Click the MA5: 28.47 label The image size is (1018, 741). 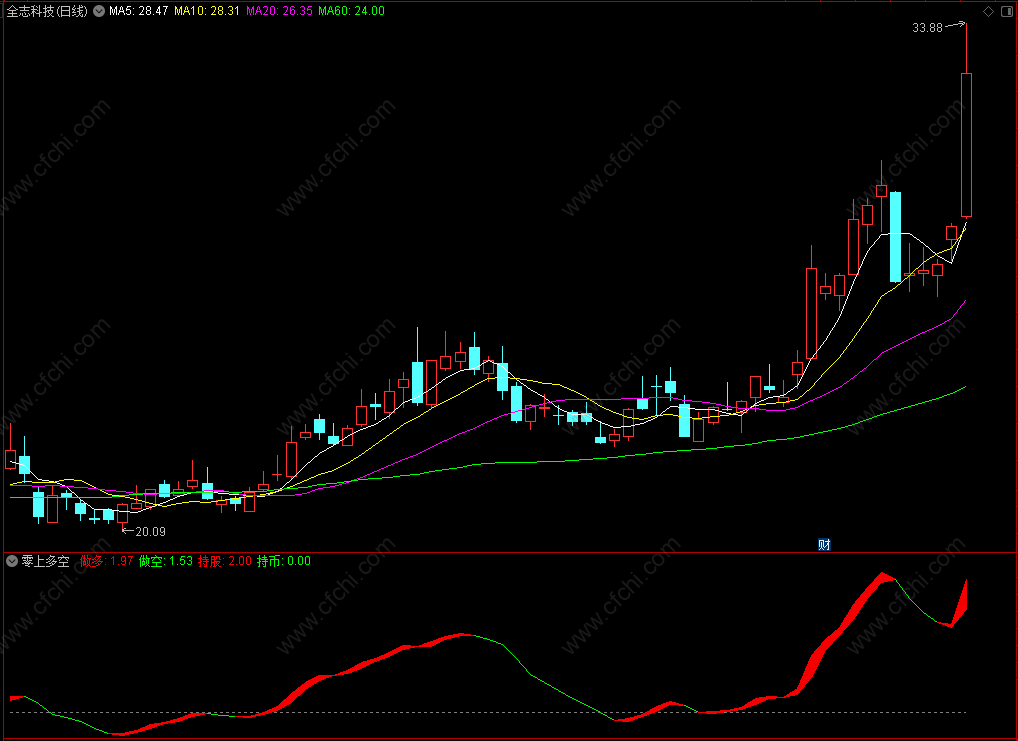(x=138, y=11)
